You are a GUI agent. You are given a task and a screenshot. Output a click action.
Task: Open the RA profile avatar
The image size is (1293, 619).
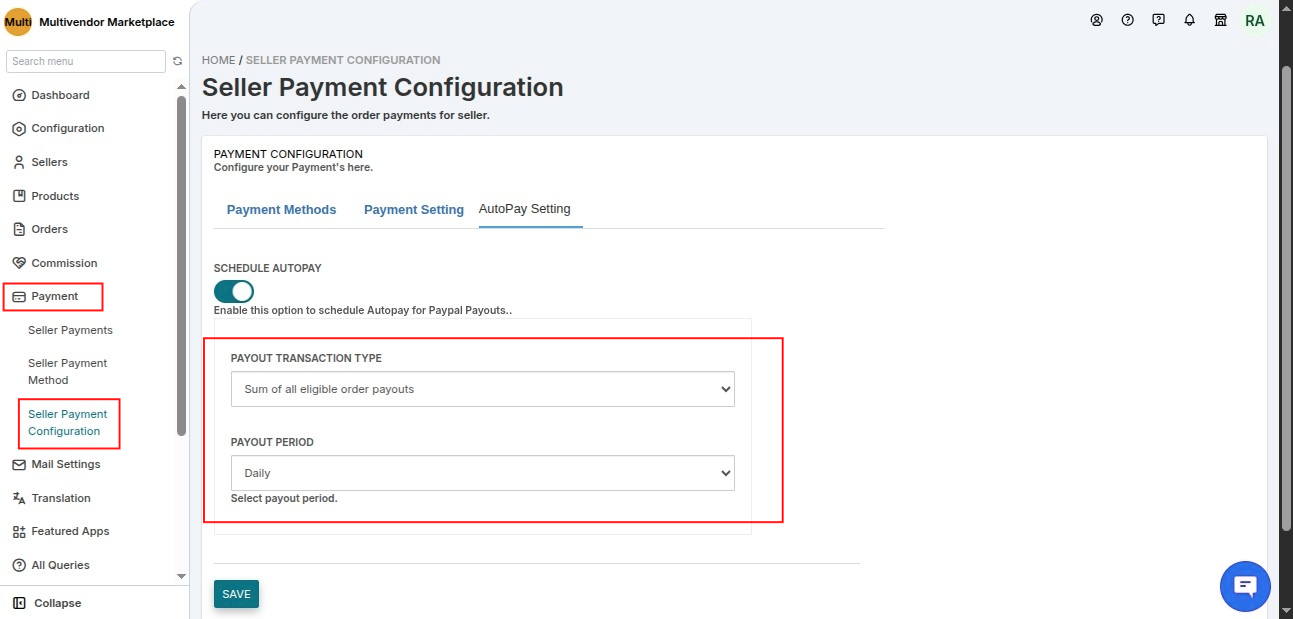tap(1254, 20)
